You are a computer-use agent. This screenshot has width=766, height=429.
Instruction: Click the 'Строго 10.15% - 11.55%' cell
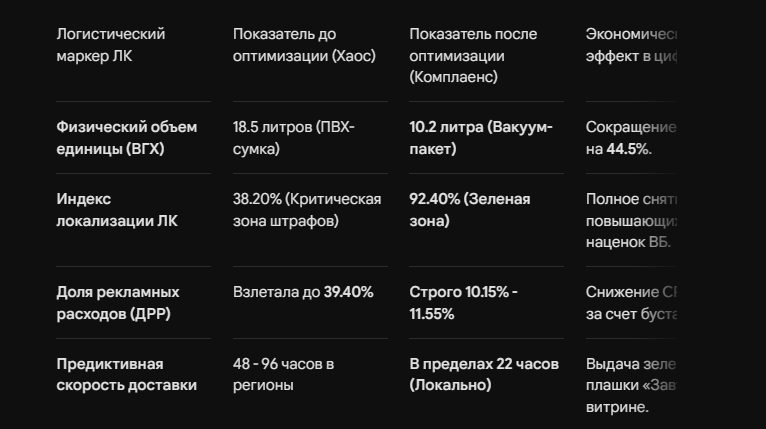coord(463,303)
